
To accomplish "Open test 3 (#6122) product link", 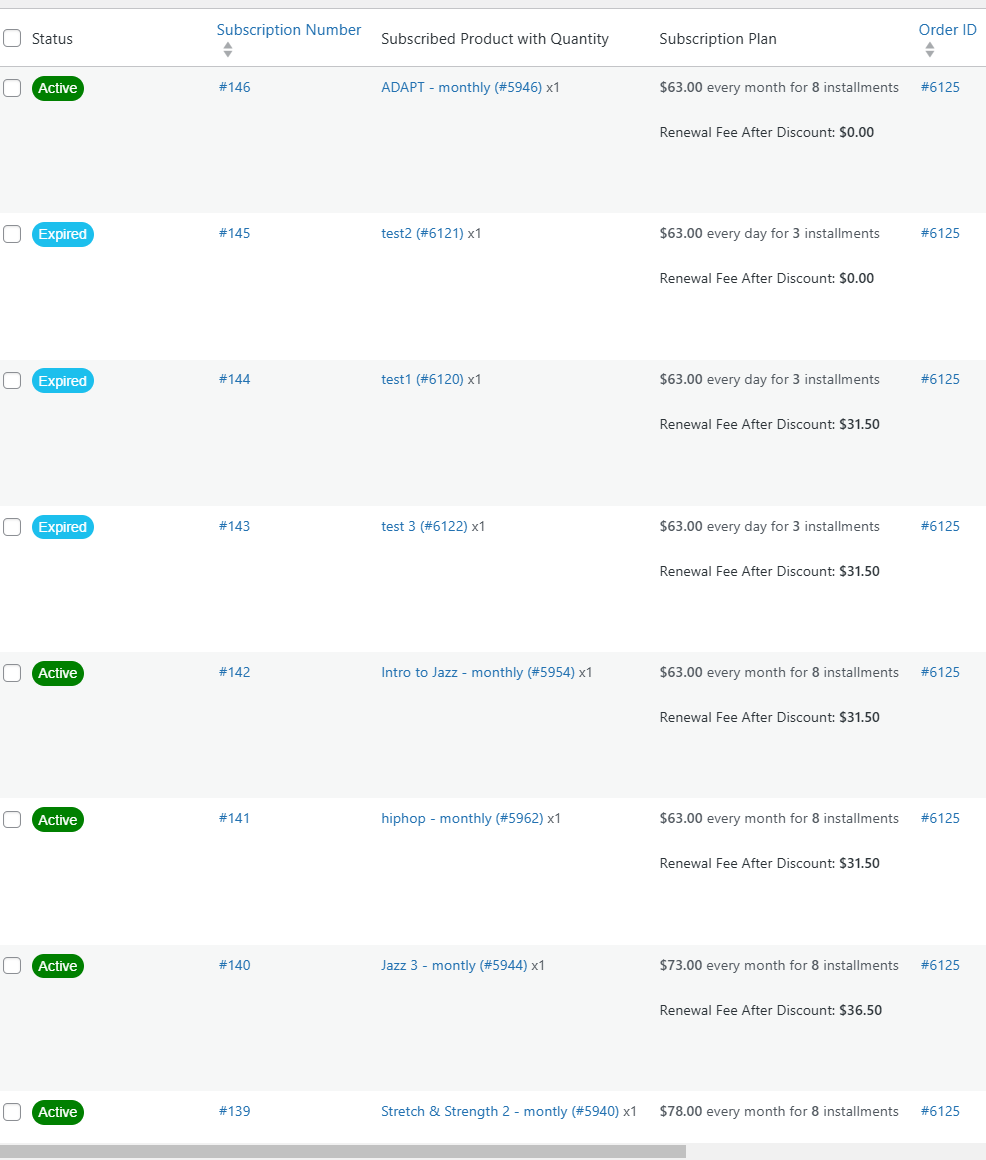I will pyautogui.click(x=425, y=526).
